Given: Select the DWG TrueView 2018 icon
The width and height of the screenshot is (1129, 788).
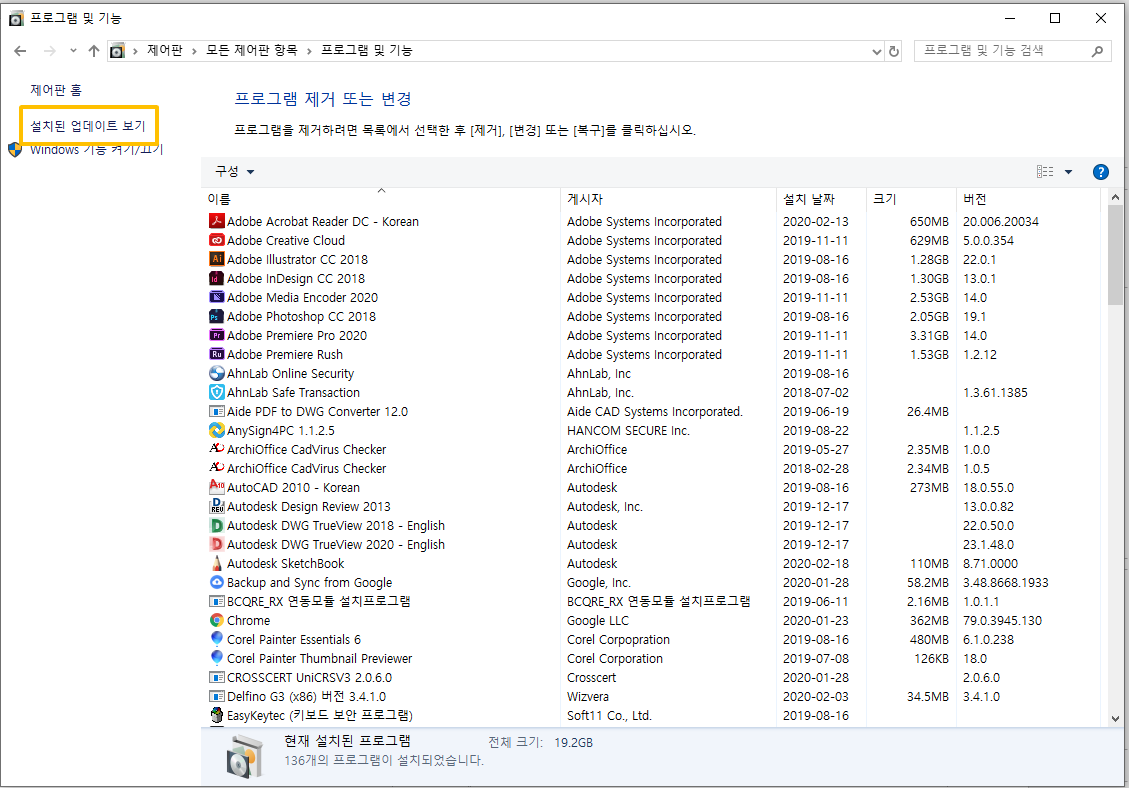Looking at the screenshot, I should pyautogui.click(x=217, y=525).
